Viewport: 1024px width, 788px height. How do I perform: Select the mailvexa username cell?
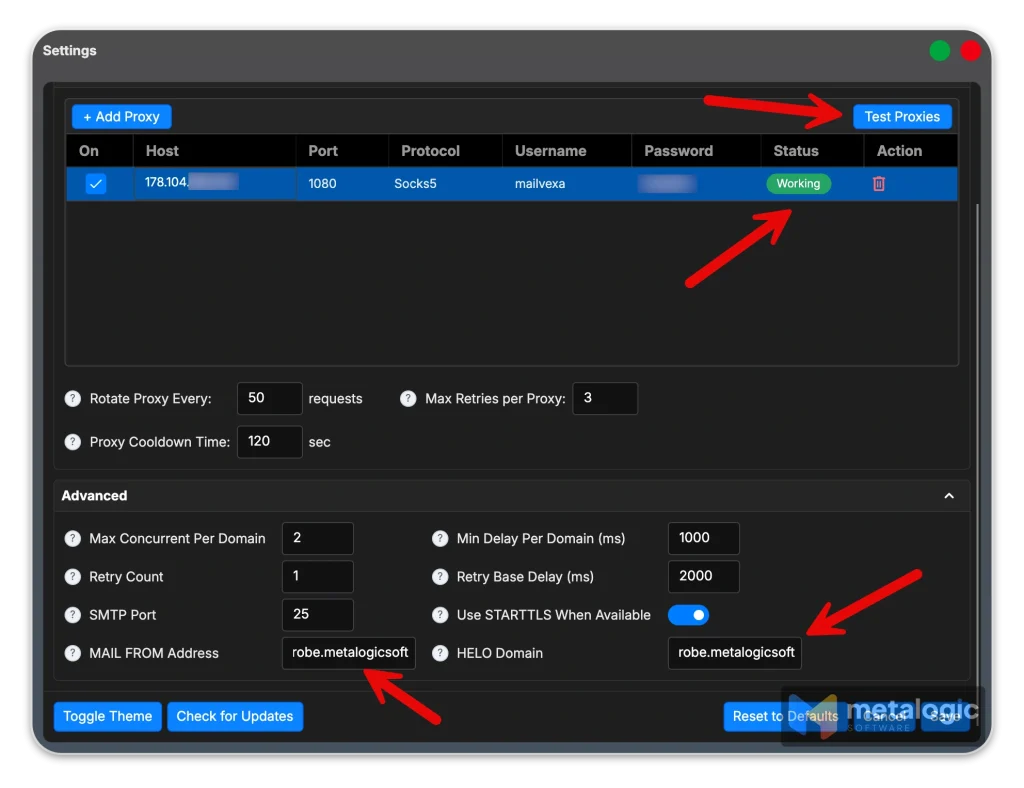click(567, 183)
